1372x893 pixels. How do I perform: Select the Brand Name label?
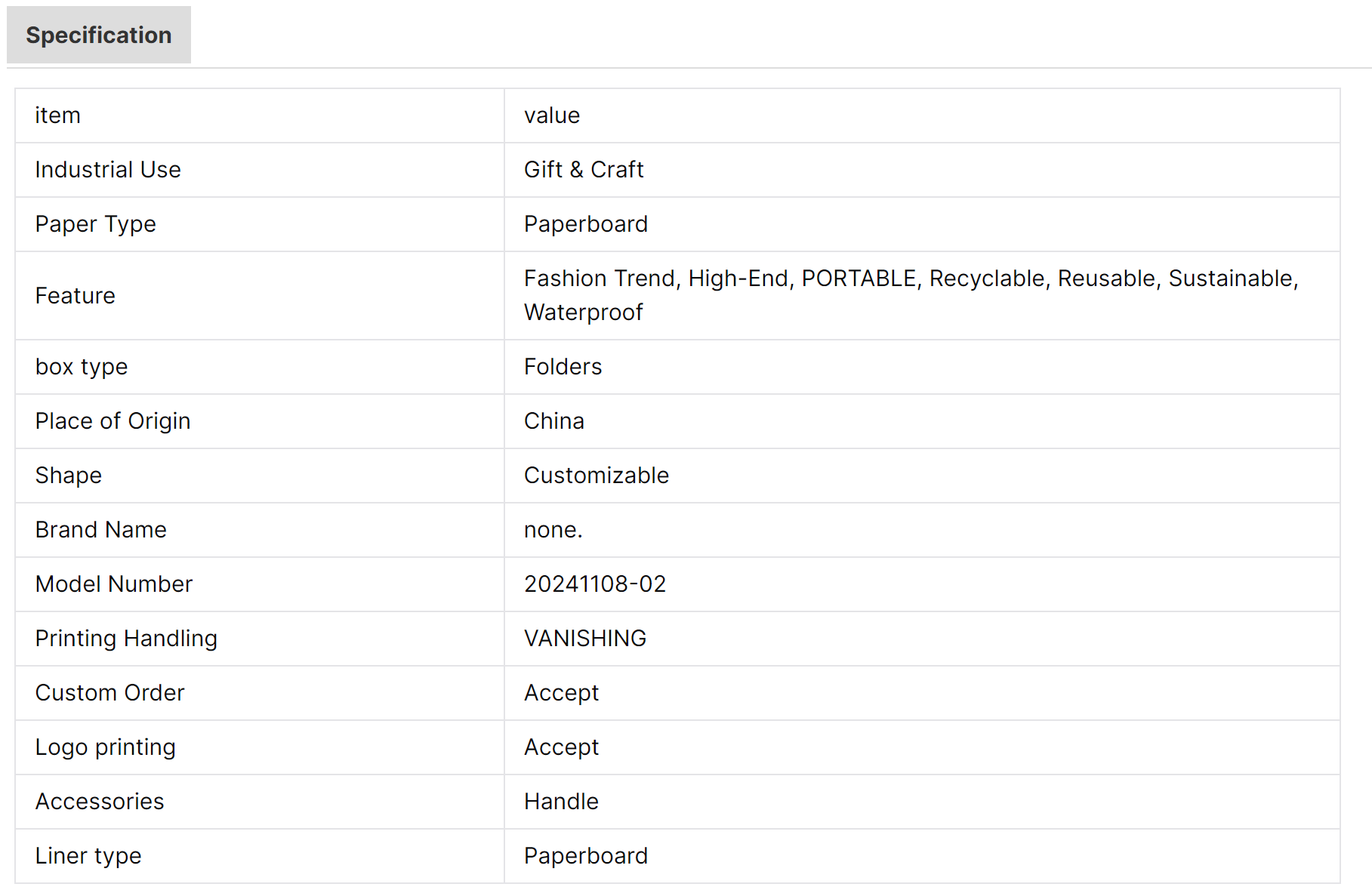[x=101, y=530]
